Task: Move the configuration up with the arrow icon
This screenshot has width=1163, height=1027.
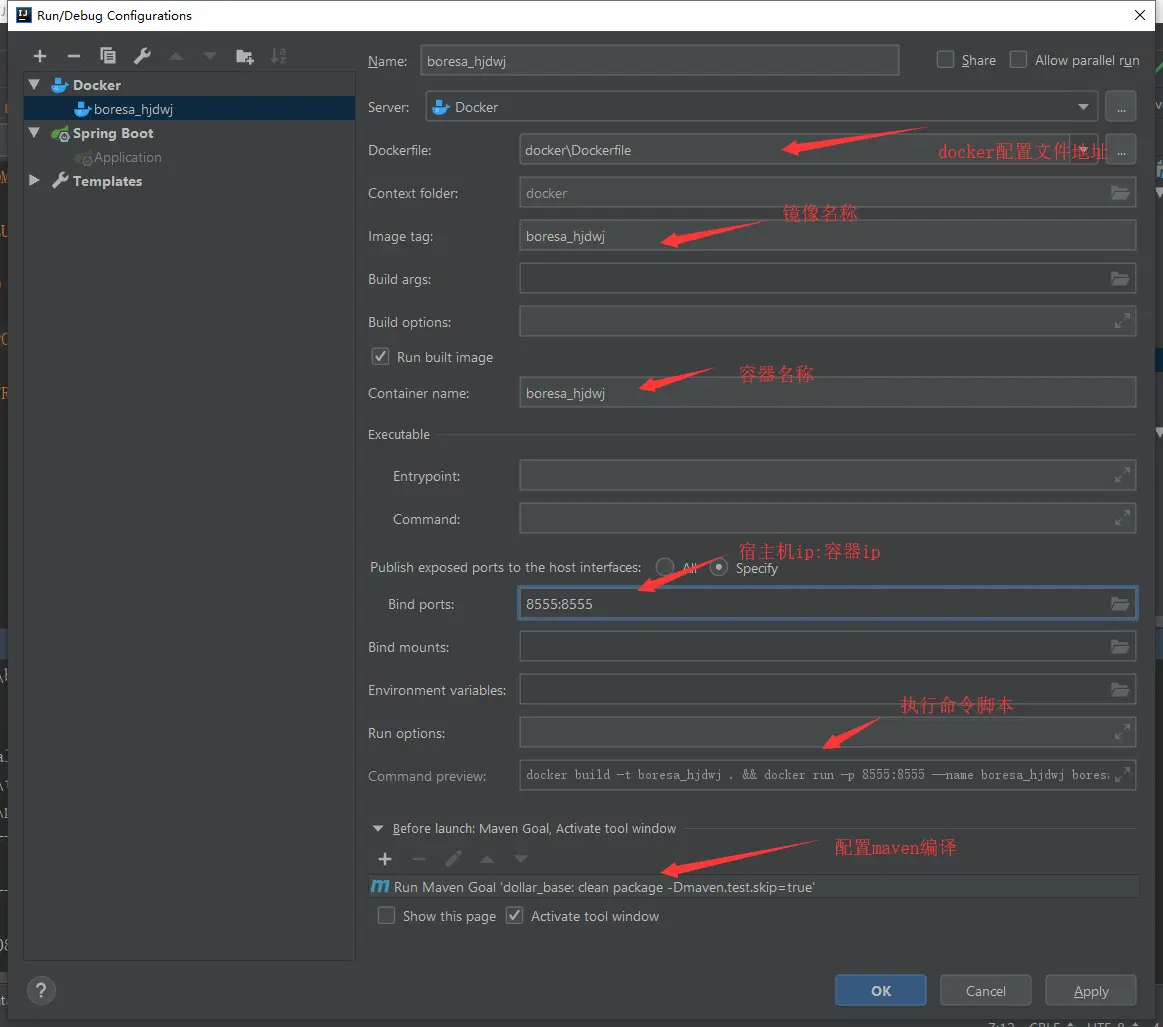Action: [176, 56]
